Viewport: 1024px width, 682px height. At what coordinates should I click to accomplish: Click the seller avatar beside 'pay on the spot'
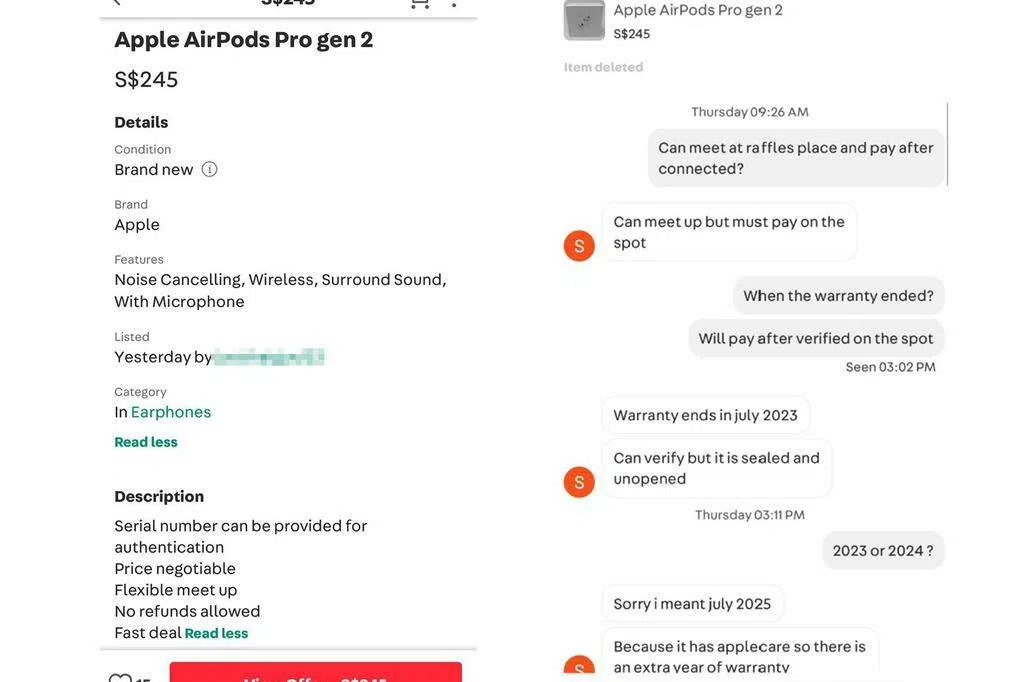pos(579,246)
